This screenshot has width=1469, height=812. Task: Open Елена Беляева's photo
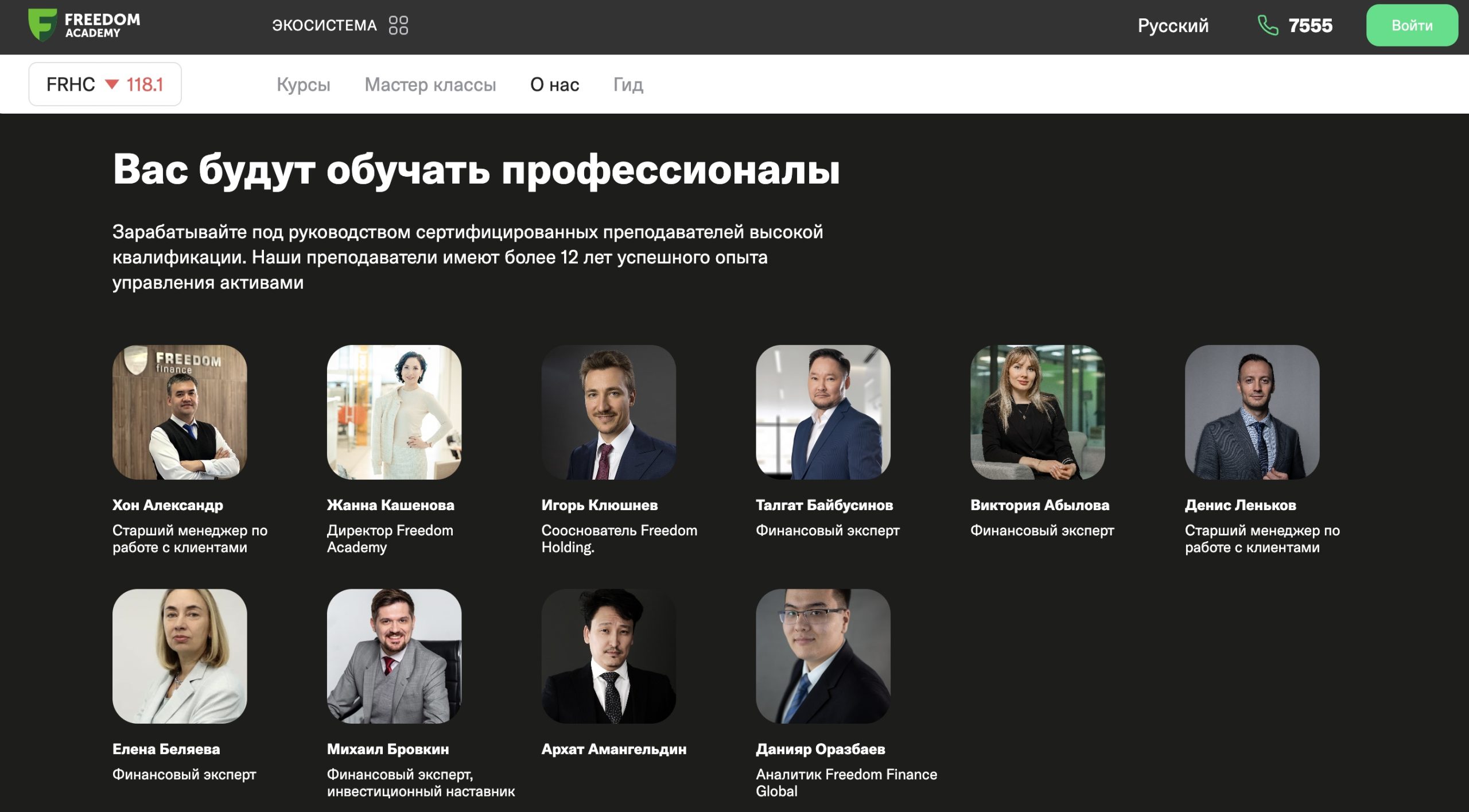[180, 656]
